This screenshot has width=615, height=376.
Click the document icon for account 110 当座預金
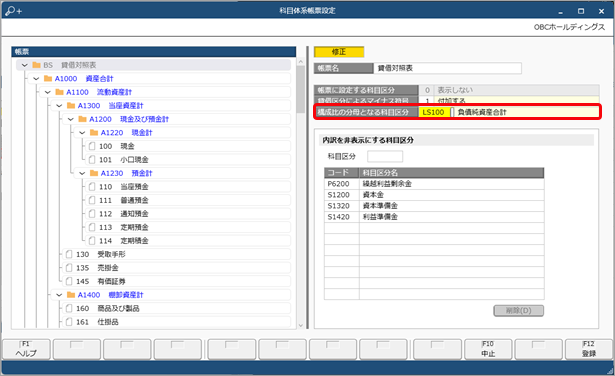pyautogui.click(x=92, y=187)
